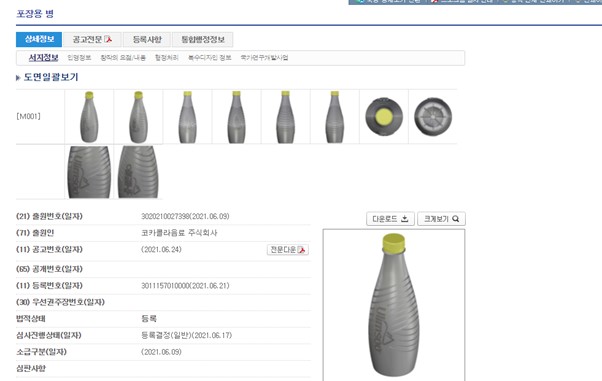Open the 상세정보 tab
602x381 pixels.
[39, 39]
